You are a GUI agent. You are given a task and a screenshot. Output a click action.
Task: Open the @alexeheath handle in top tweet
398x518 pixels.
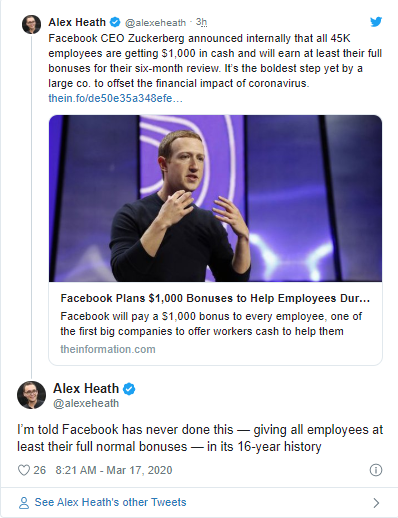pos(155,23)
